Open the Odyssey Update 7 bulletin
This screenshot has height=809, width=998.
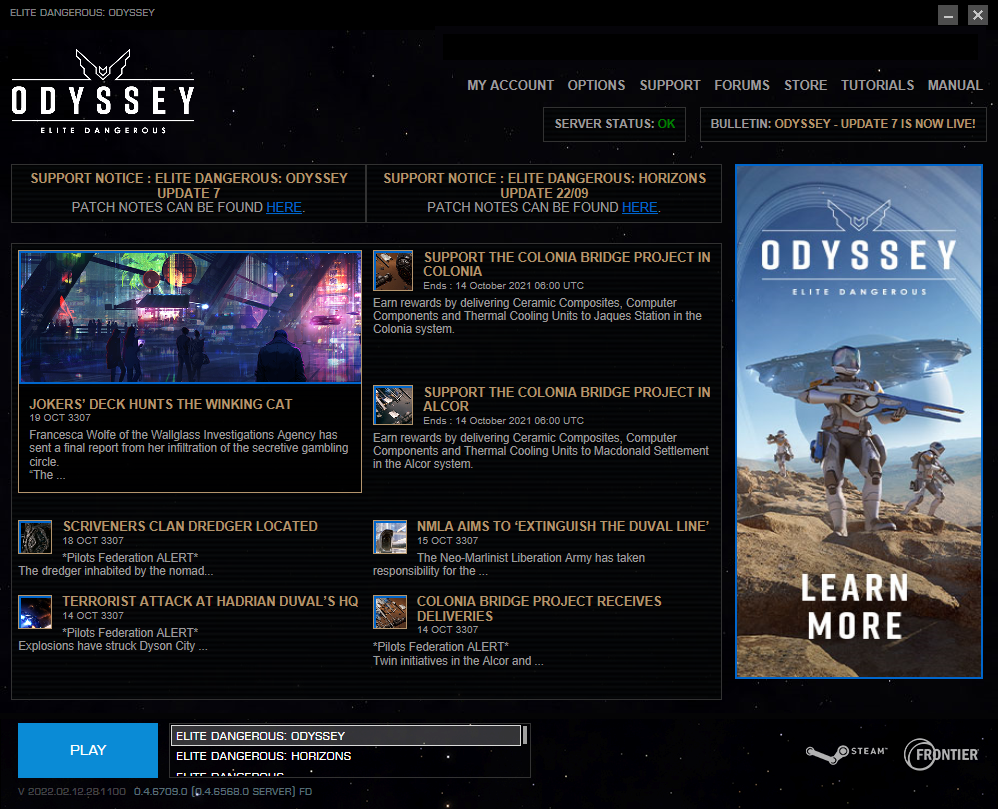click(843, 124)
